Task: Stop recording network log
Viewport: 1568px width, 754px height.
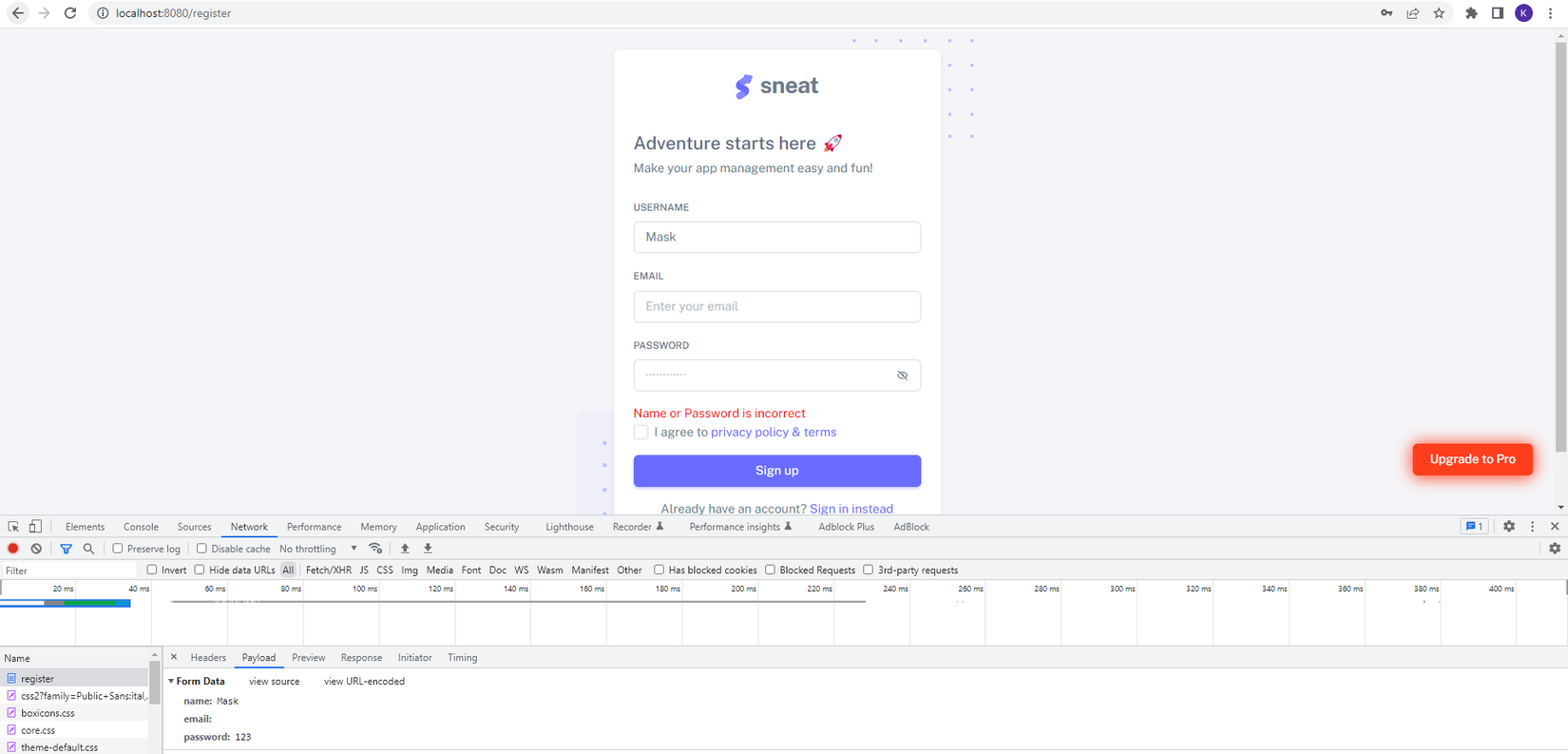Action: (13, 549)
